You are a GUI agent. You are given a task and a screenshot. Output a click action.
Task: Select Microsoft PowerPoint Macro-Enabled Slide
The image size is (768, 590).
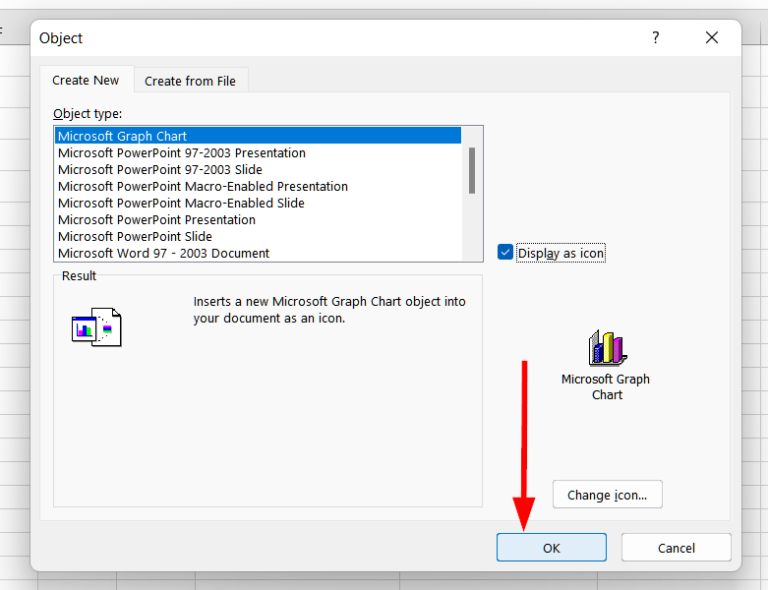[258, 203]
